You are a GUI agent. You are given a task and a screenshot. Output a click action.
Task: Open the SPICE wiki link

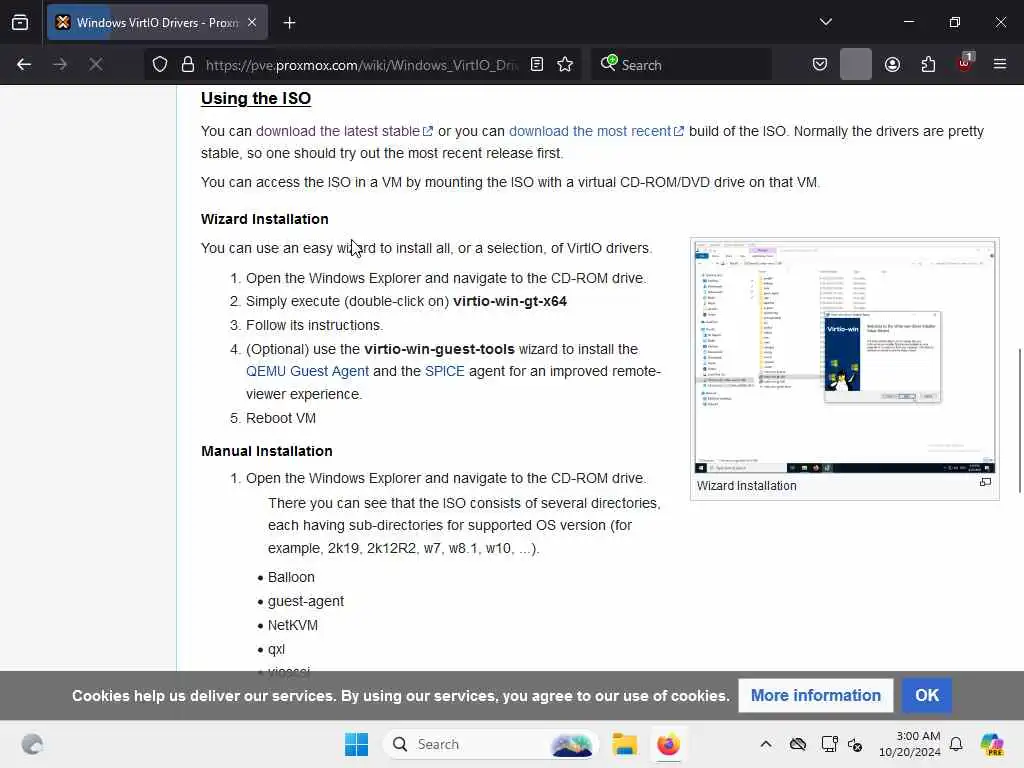(445, 372)
